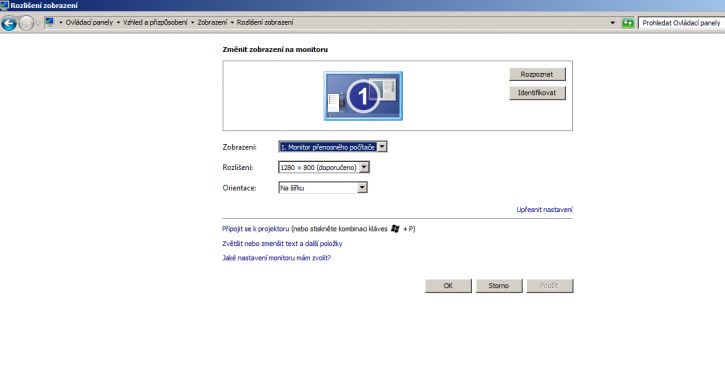Cancel with the Storno button
Screen dimensions: 725x371
499,286
